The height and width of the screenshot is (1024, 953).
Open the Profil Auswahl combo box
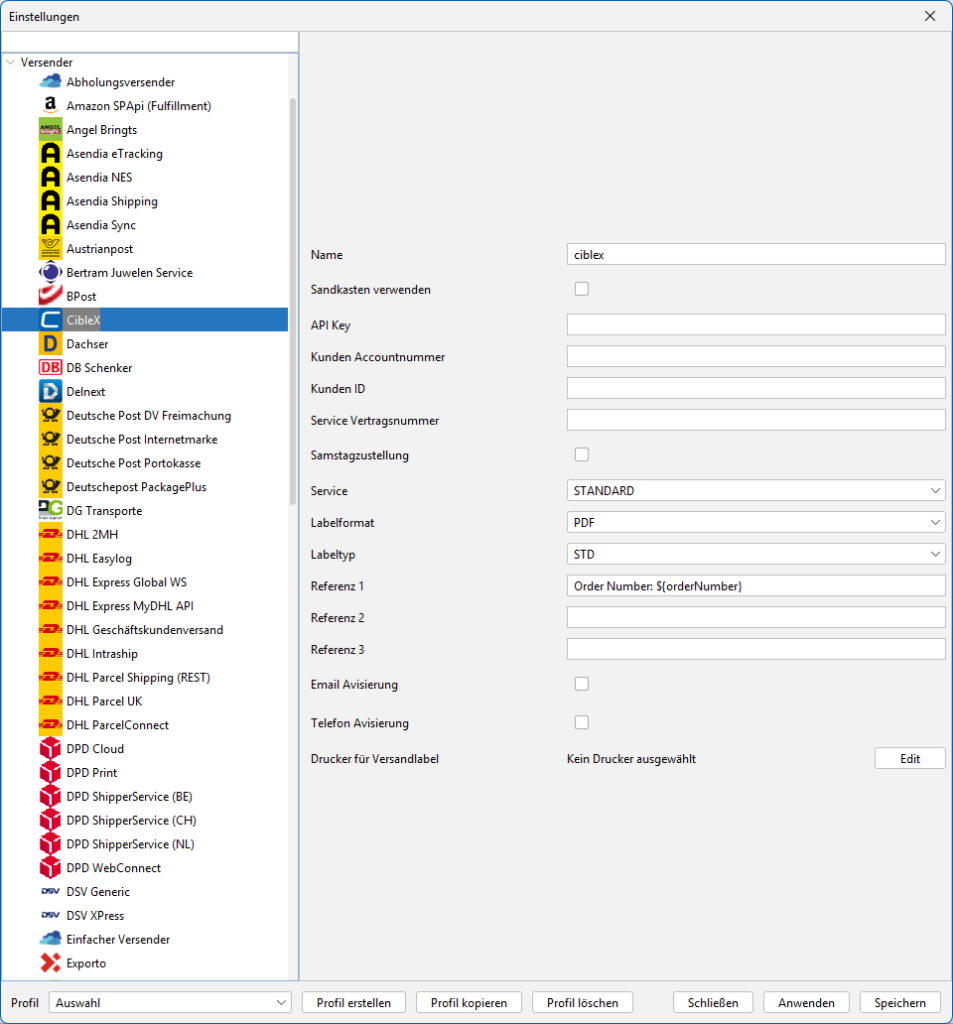[169, 1002]
